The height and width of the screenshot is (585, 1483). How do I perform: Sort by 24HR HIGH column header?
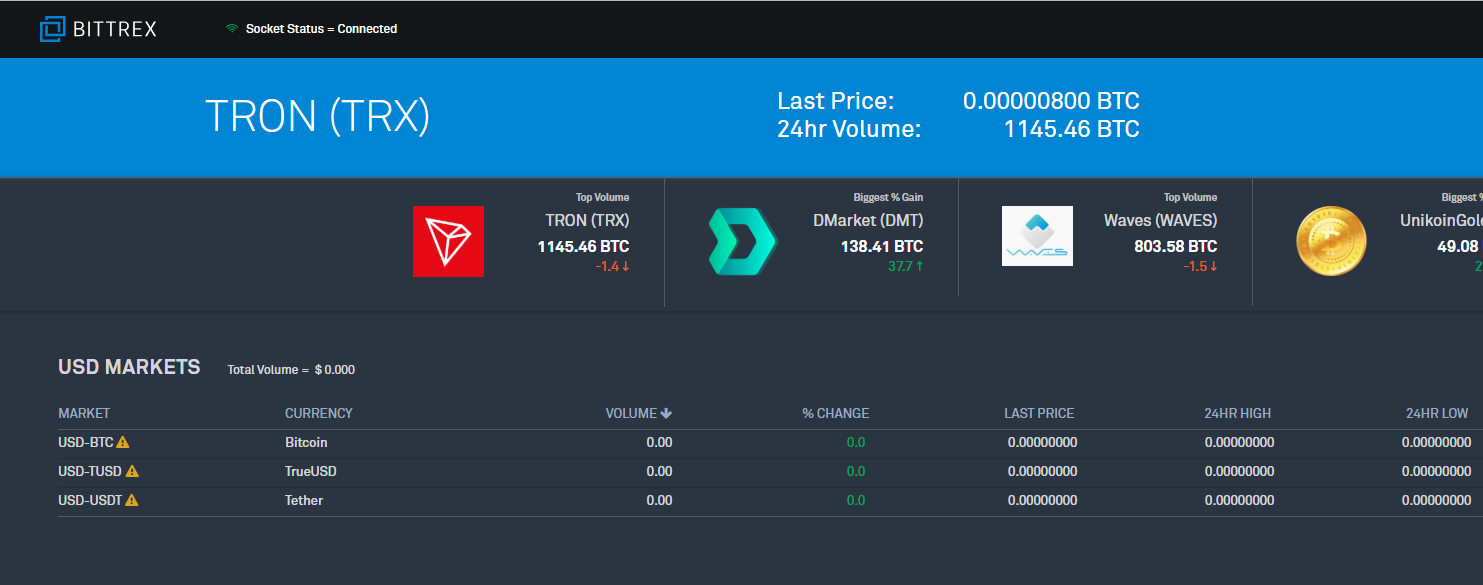[1238, 413]
